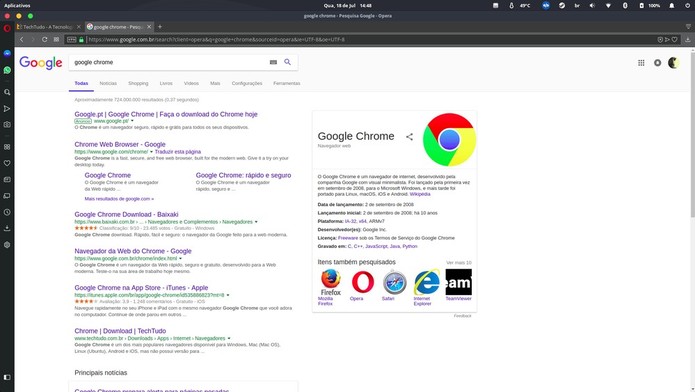Open a new tab with plus button
Viewport: 695px width, 392px height.
coord(160,27)
